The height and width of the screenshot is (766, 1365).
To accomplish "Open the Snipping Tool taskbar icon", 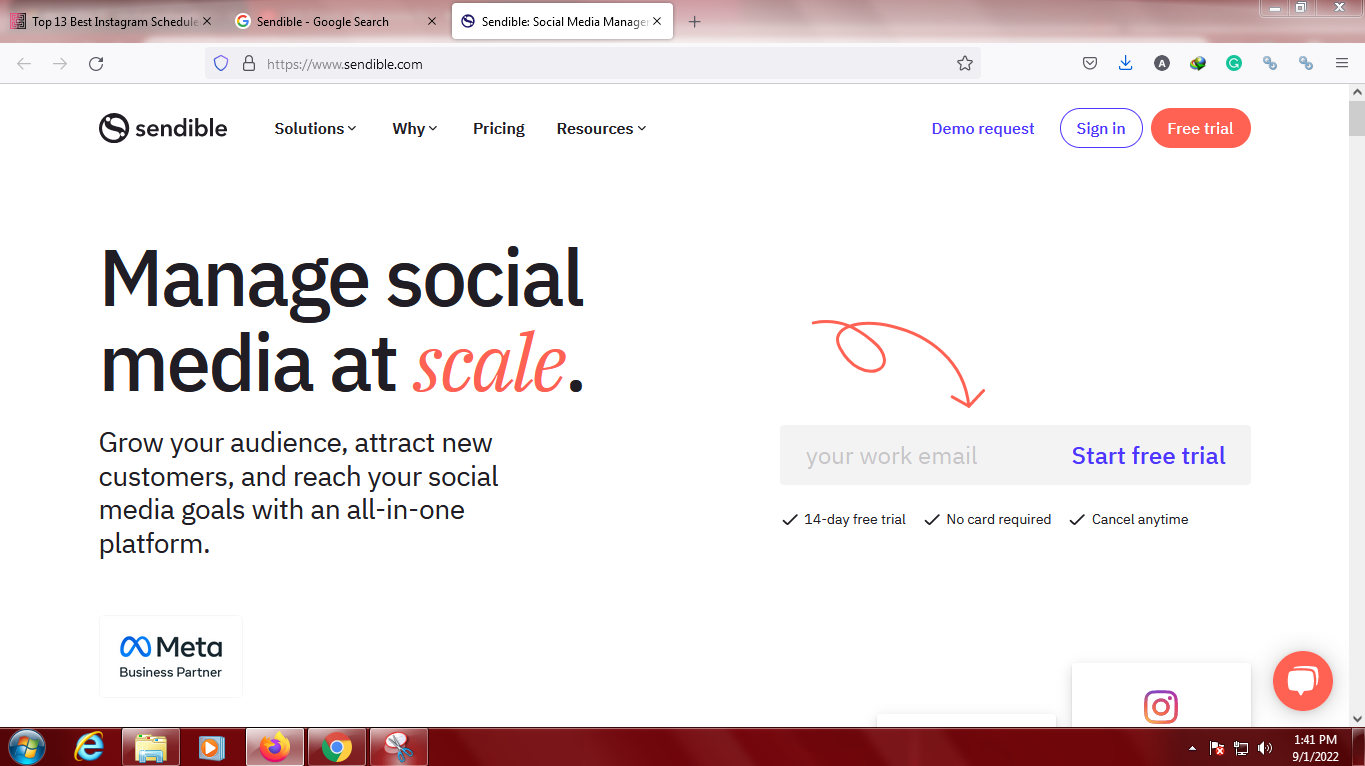I will pyautogui.click(x=399, y=747).
